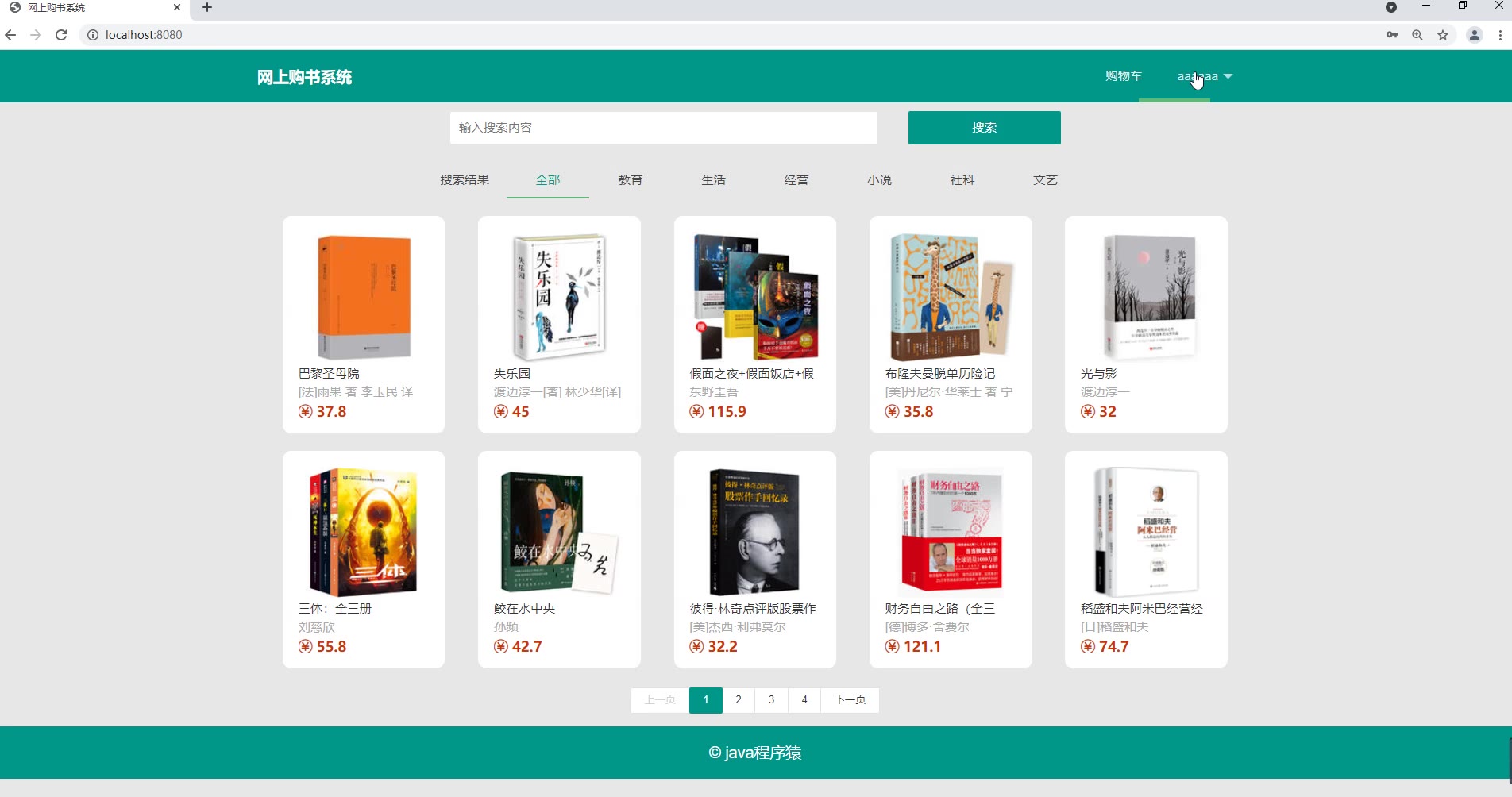This screenshot has height=797, width=1512.
Task: Go to page 4 in pagination
Action: click(x=804, y=700)
